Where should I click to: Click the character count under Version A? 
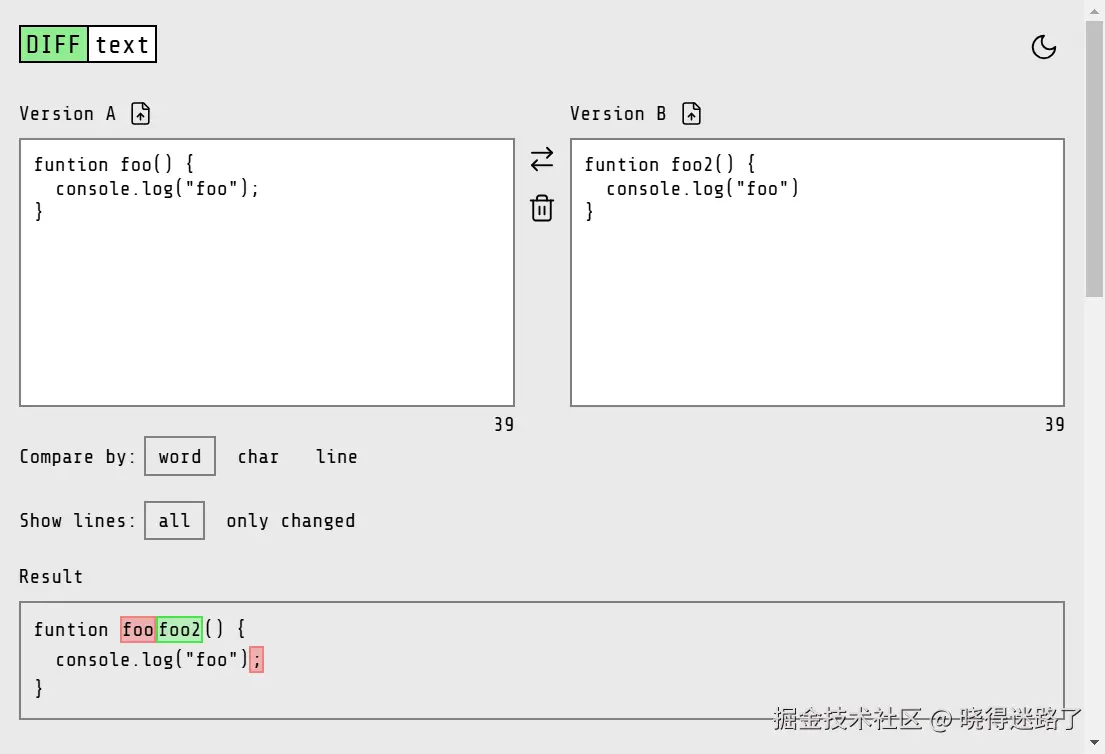(504, 424)
